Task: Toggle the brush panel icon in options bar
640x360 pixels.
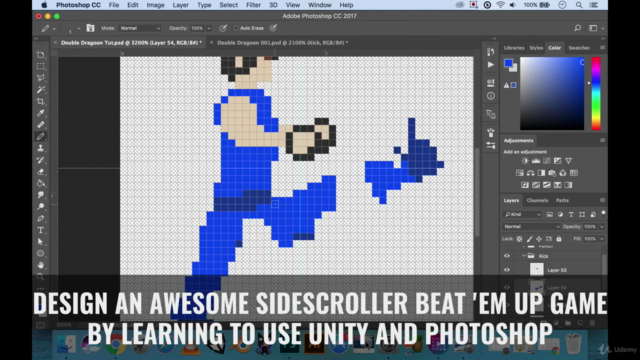Action: click(x=90, y=28)
